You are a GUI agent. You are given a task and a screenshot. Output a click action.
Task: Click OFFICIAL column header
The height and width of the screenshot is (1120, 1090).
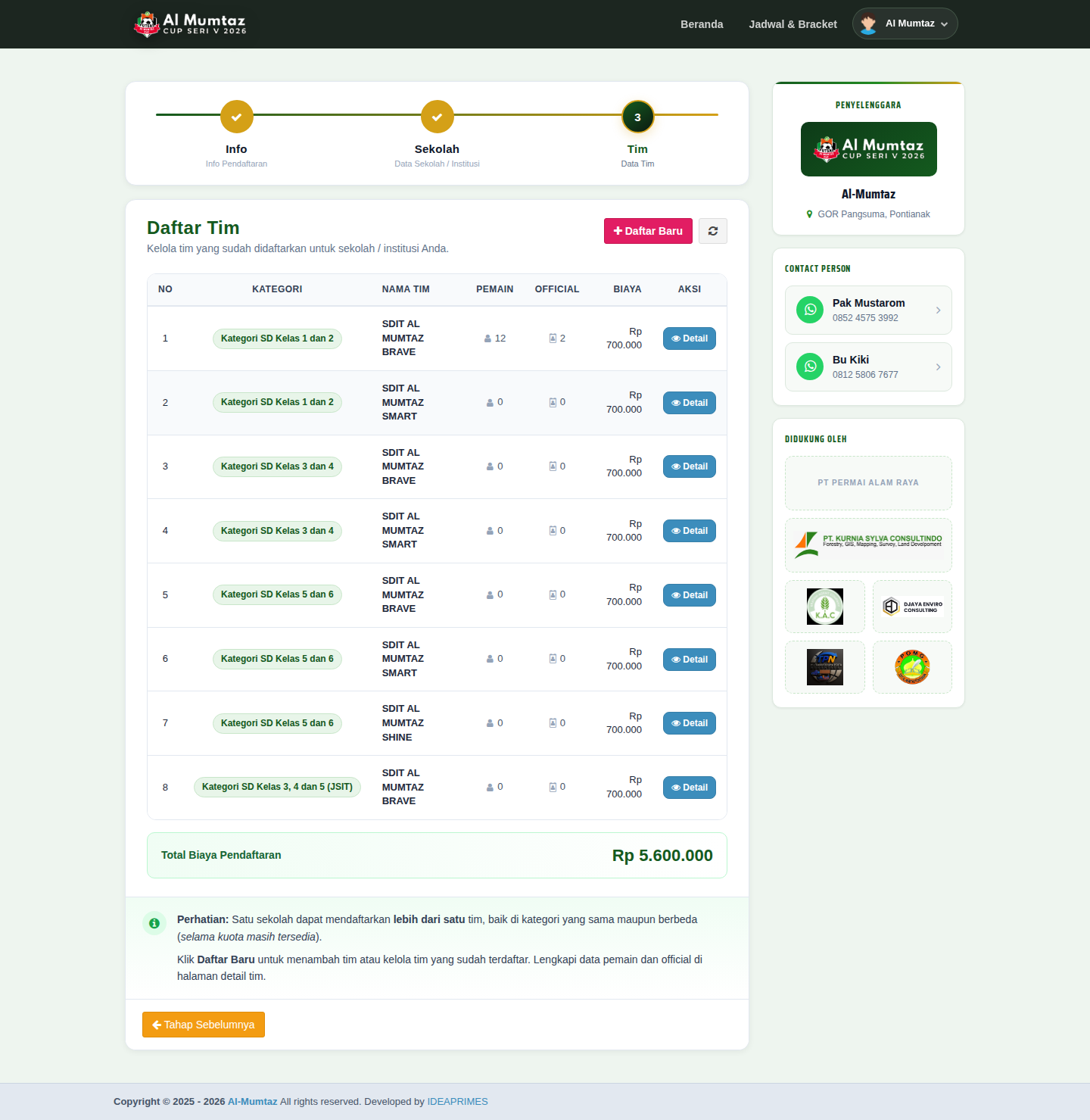[x=557, y=289]
